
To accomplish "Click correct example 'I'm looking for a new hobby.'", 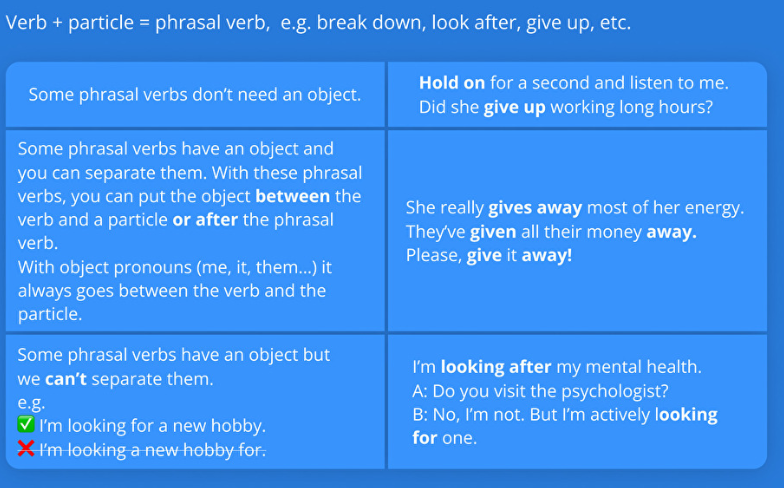I will tap(152, 426).
